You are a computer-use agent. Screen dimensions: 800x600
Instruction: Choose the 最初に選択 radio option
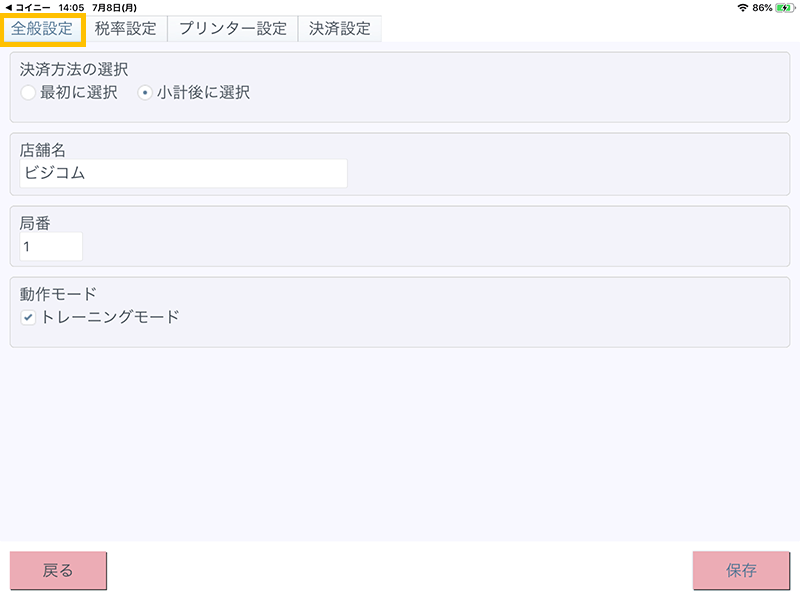pyautogui.click(x=28, y=93)
